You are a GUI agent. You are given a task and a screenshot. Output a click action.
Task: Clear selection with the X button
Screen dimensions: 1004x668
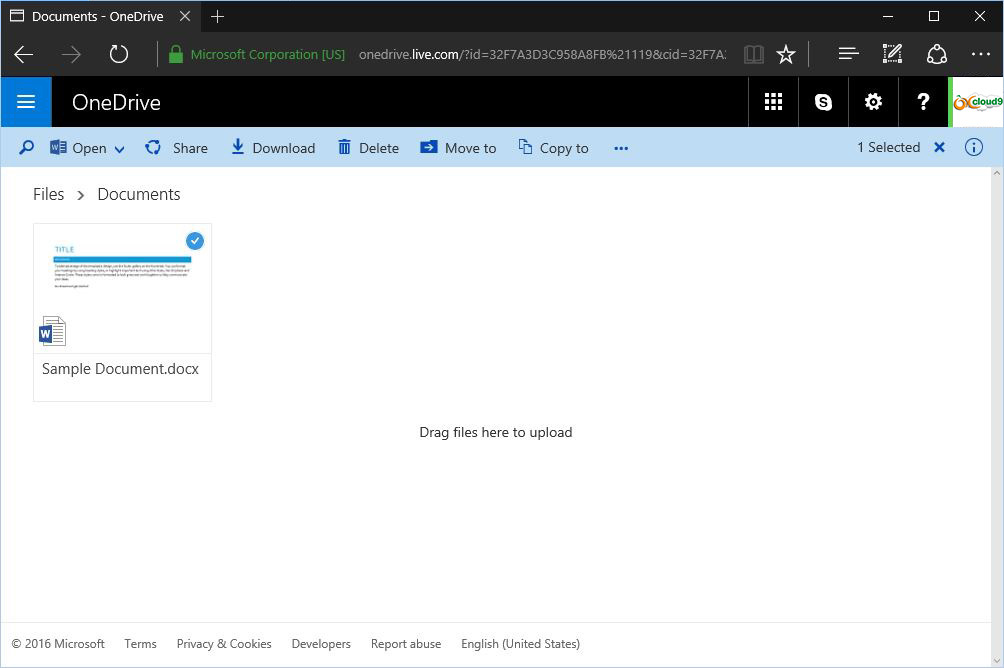[x=939, y=147]
